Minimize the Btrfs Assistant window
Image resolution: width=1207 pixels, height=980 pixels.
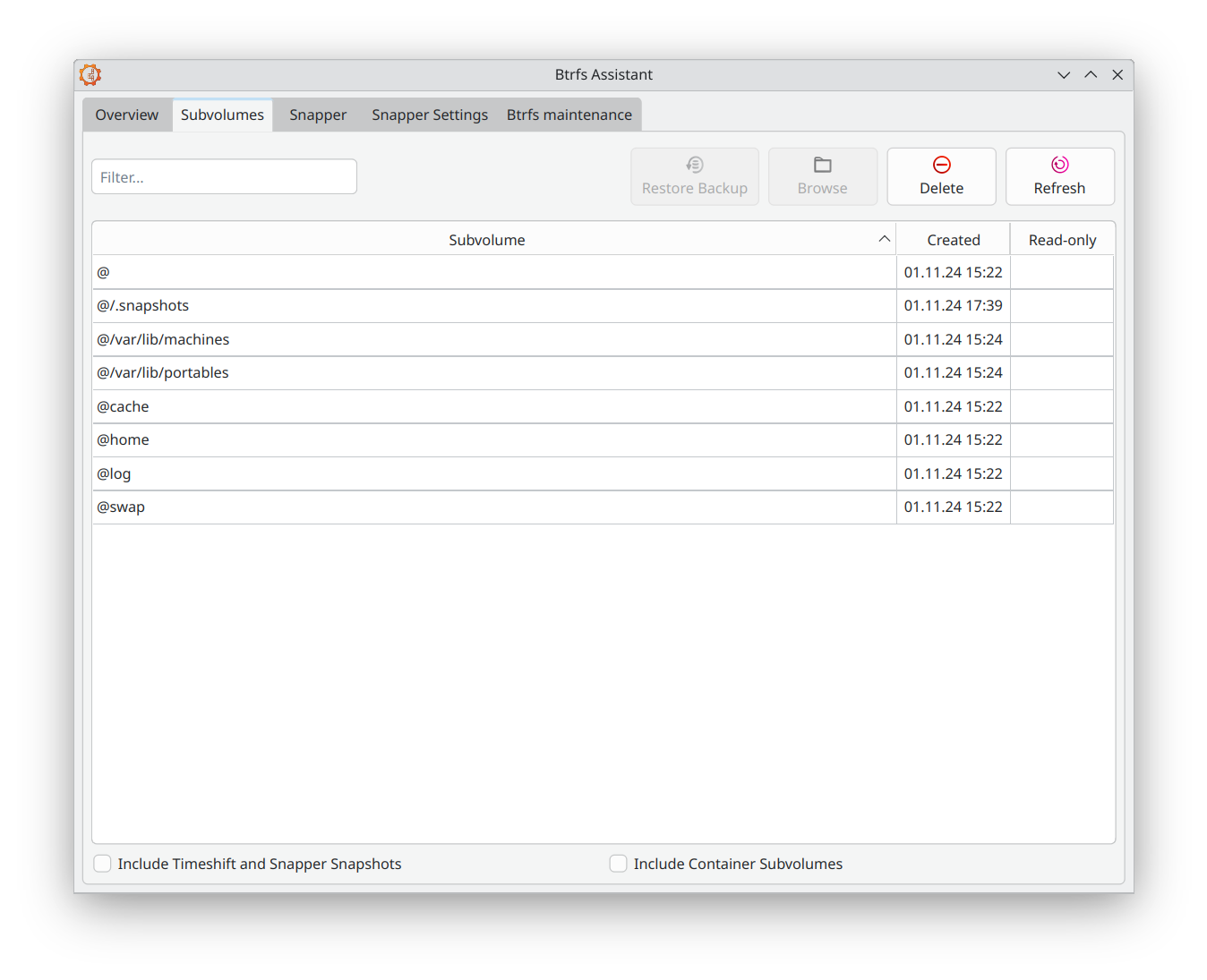[1064, 75]
